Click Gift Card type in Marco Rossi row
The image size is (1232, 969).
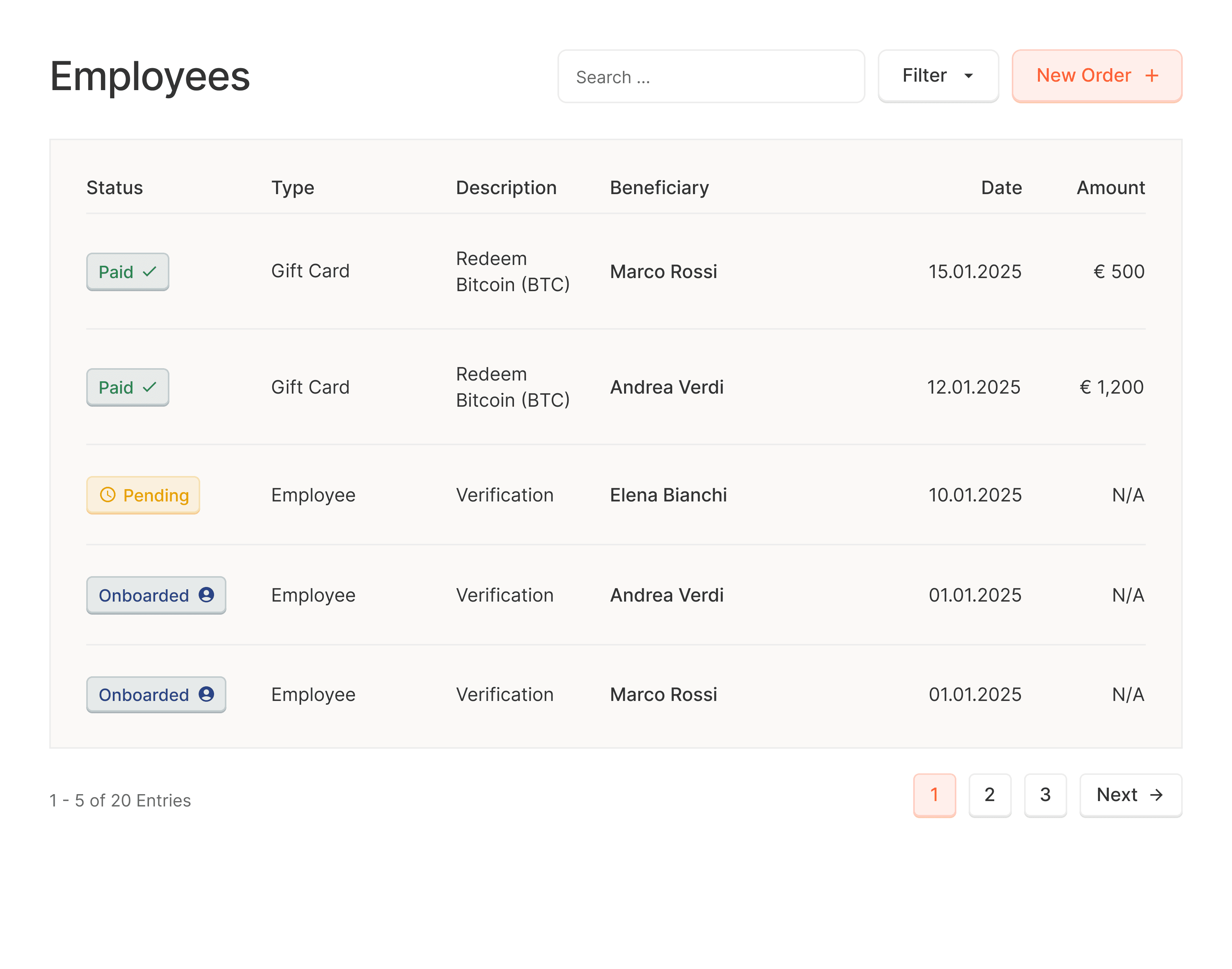click(310, 271)
